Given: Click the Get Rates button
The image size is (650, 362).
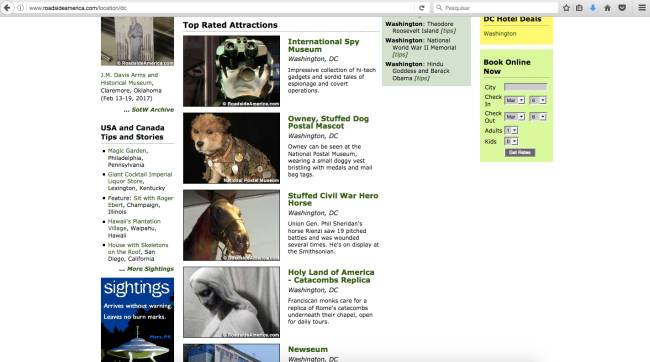Looking at the screenshot, I should point(520,153).
